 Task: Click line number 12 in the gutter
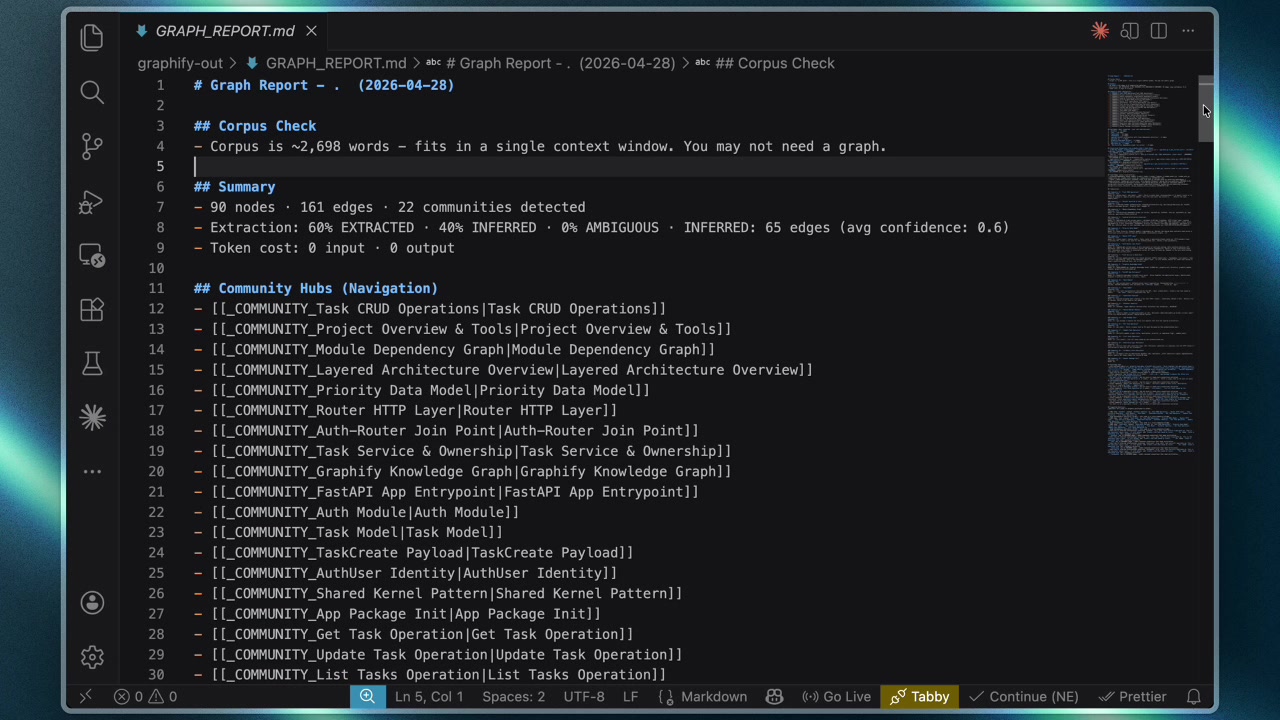pyautogui.click(x=156, y=309)
